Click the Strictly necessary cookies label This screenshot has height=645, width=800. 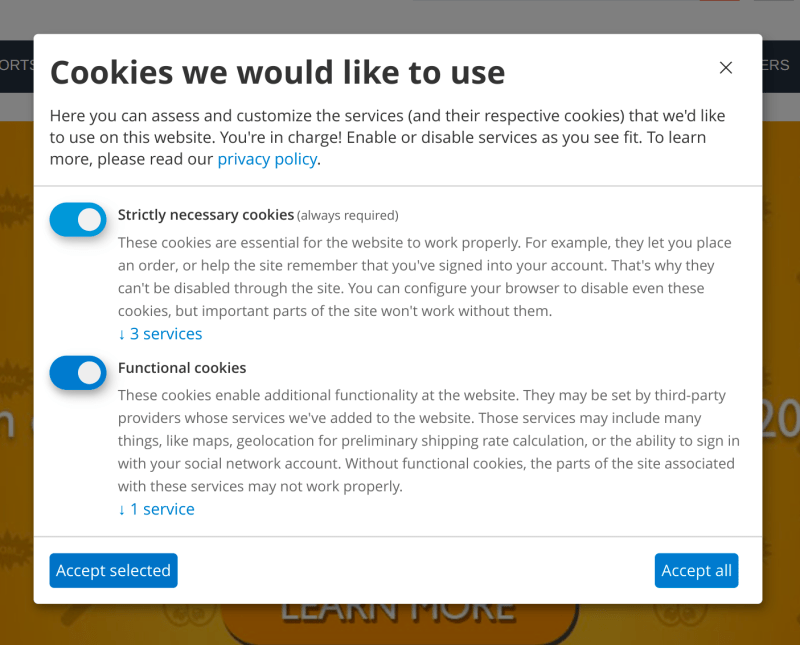(206, 215)
